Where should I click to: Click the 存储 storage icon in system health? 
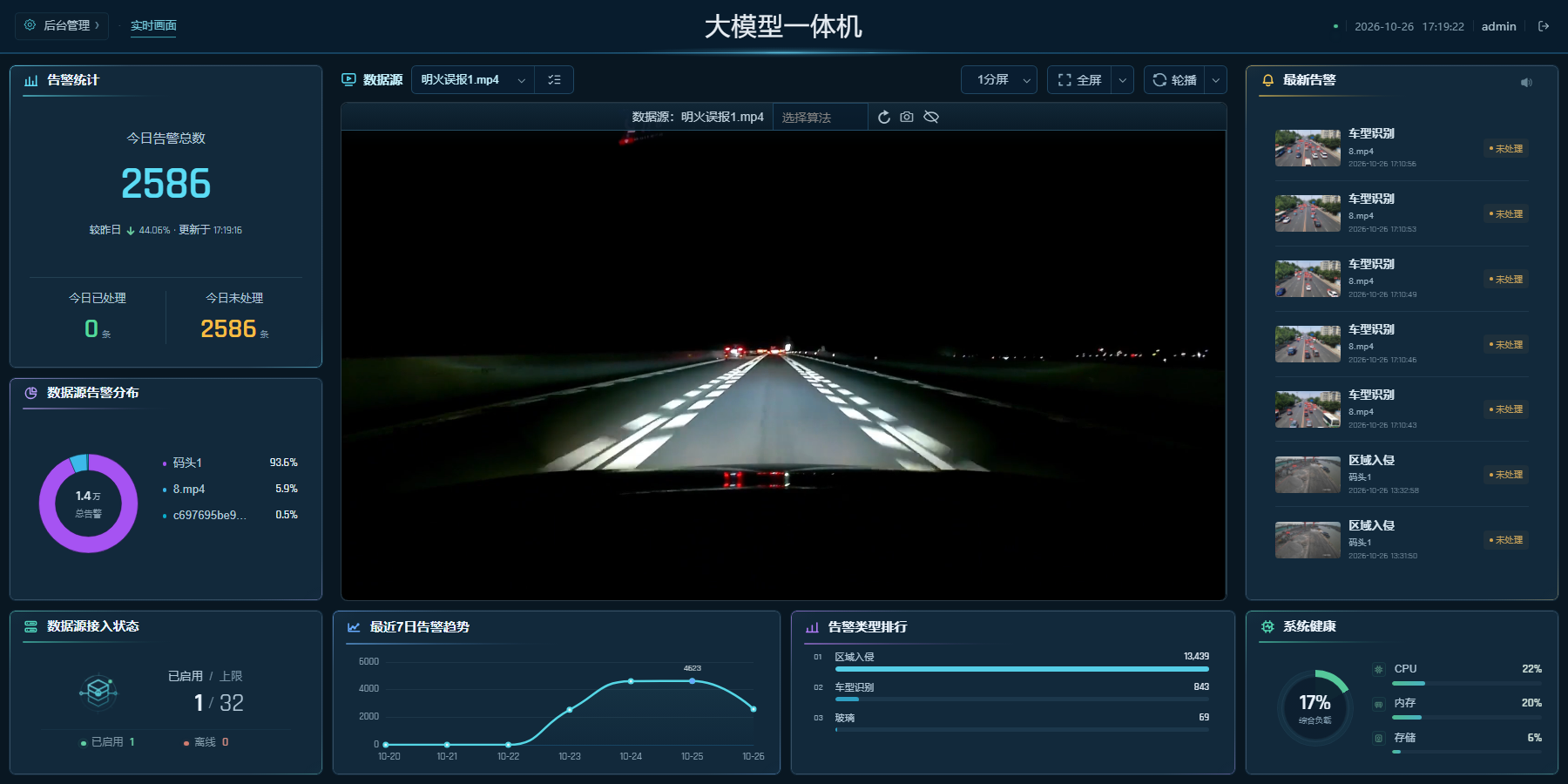[1378, 738]
